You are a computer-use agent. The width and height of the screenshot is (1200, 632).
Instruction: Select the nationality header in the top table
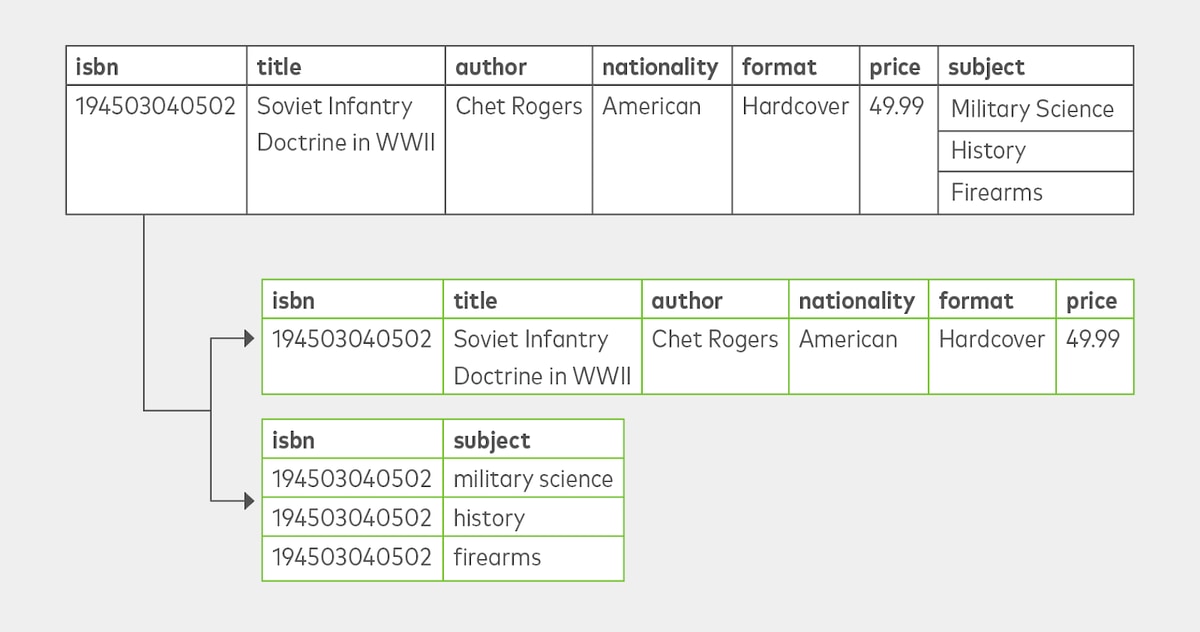(x=661, y=67)
